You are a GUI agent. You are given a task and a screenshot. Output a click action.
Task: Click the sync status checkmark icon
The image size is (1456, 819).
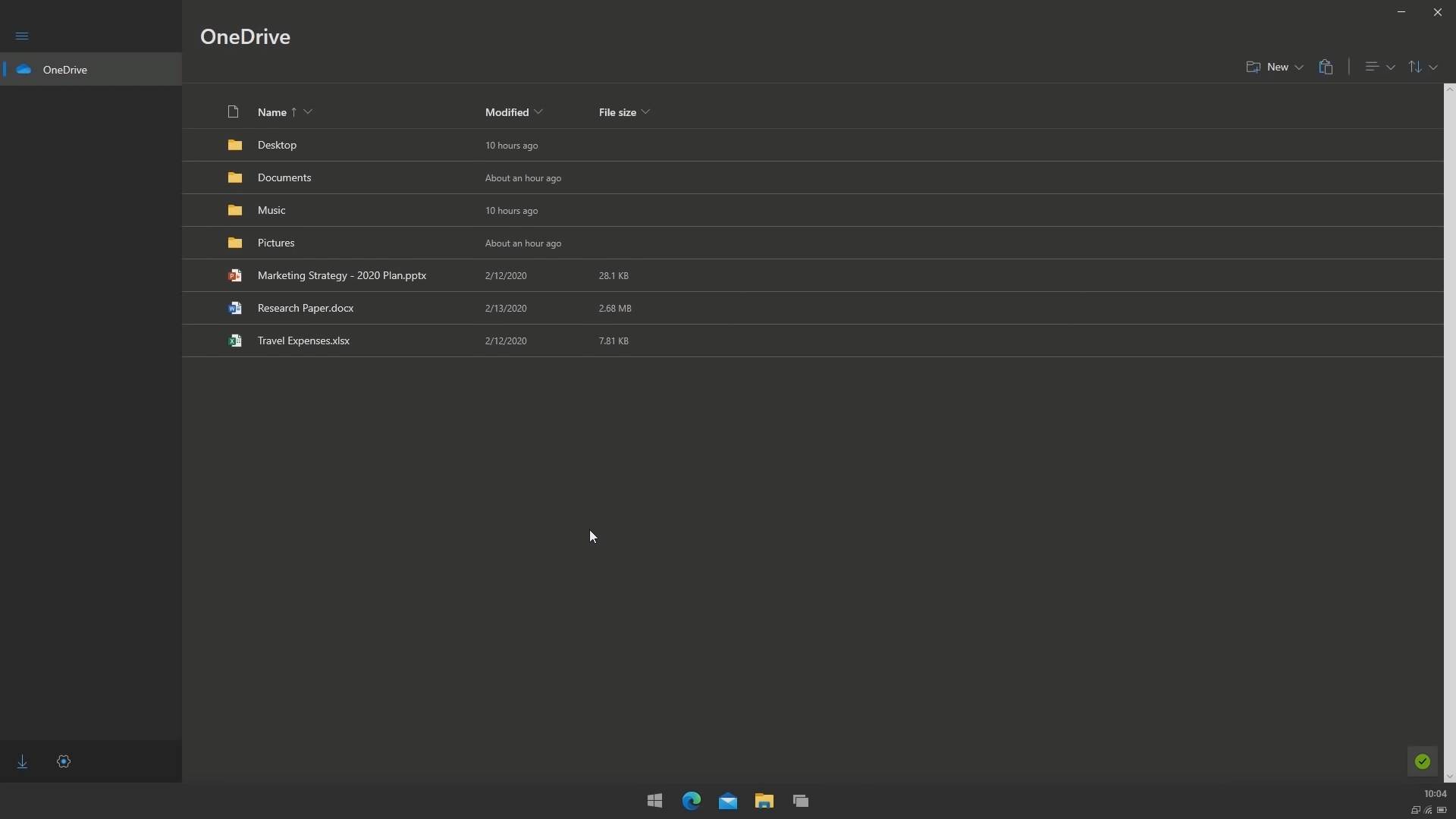click(x=1422, y=761)
